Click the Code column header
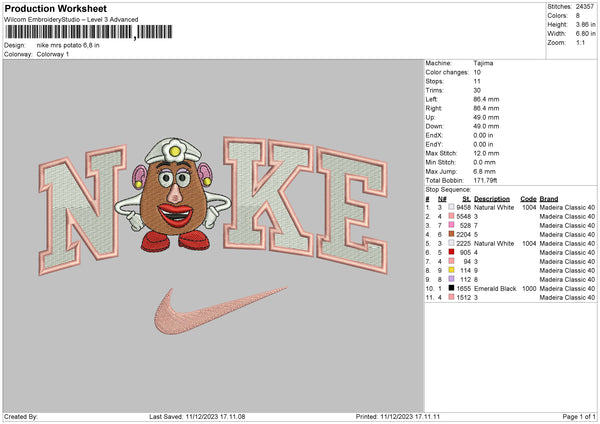The width and height of the screenshot is (600, 424). tap(528, 199)
